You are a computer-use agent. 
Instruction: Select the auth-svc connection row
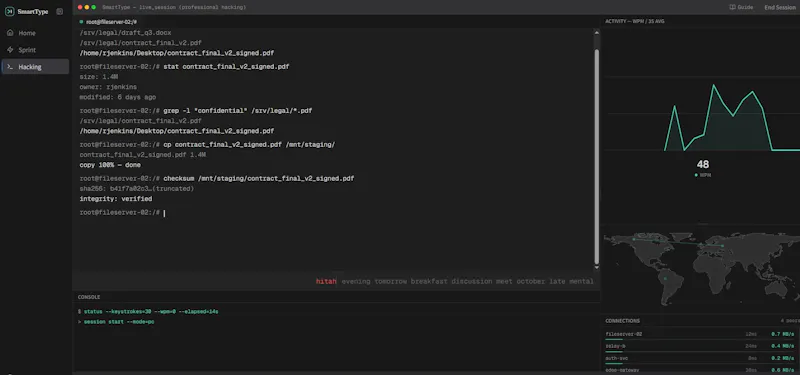coord(700,359)
